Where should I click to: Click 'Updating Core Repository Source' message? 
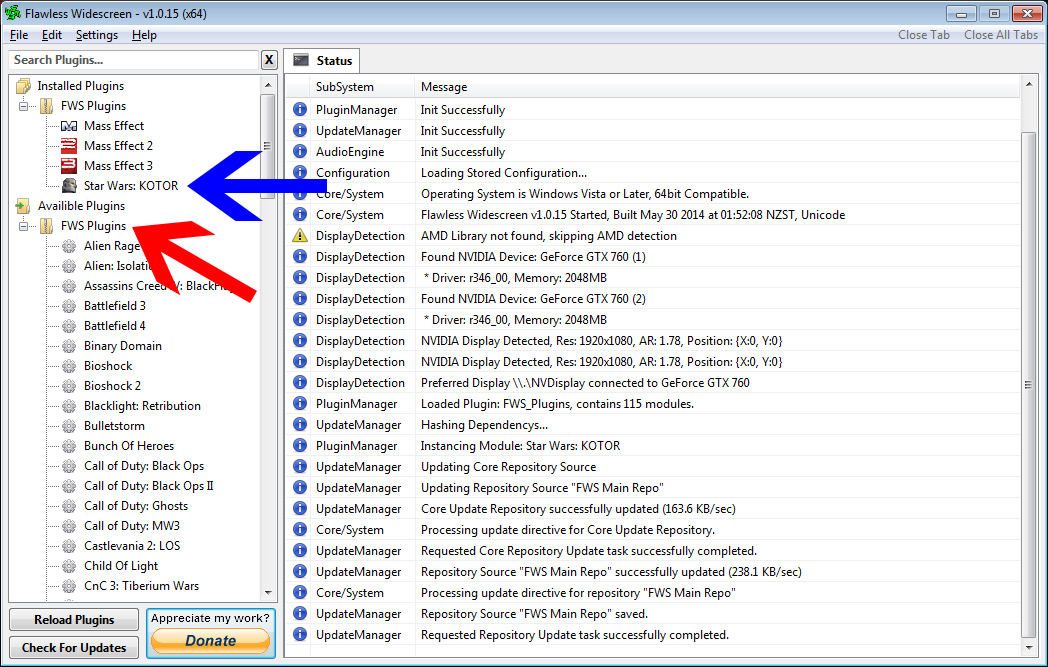(x=508, y=466)
